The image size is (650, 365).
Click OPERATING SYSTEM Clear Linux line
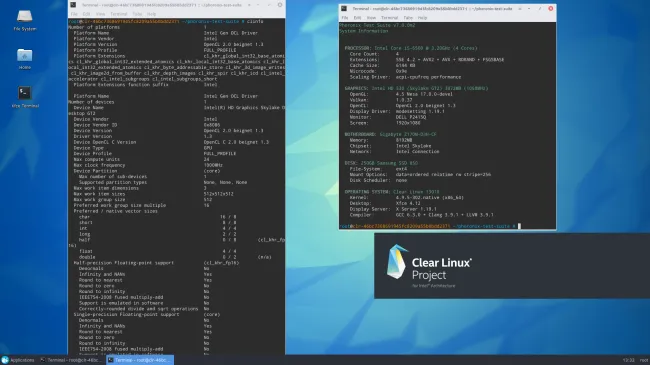tap(392, 192)
